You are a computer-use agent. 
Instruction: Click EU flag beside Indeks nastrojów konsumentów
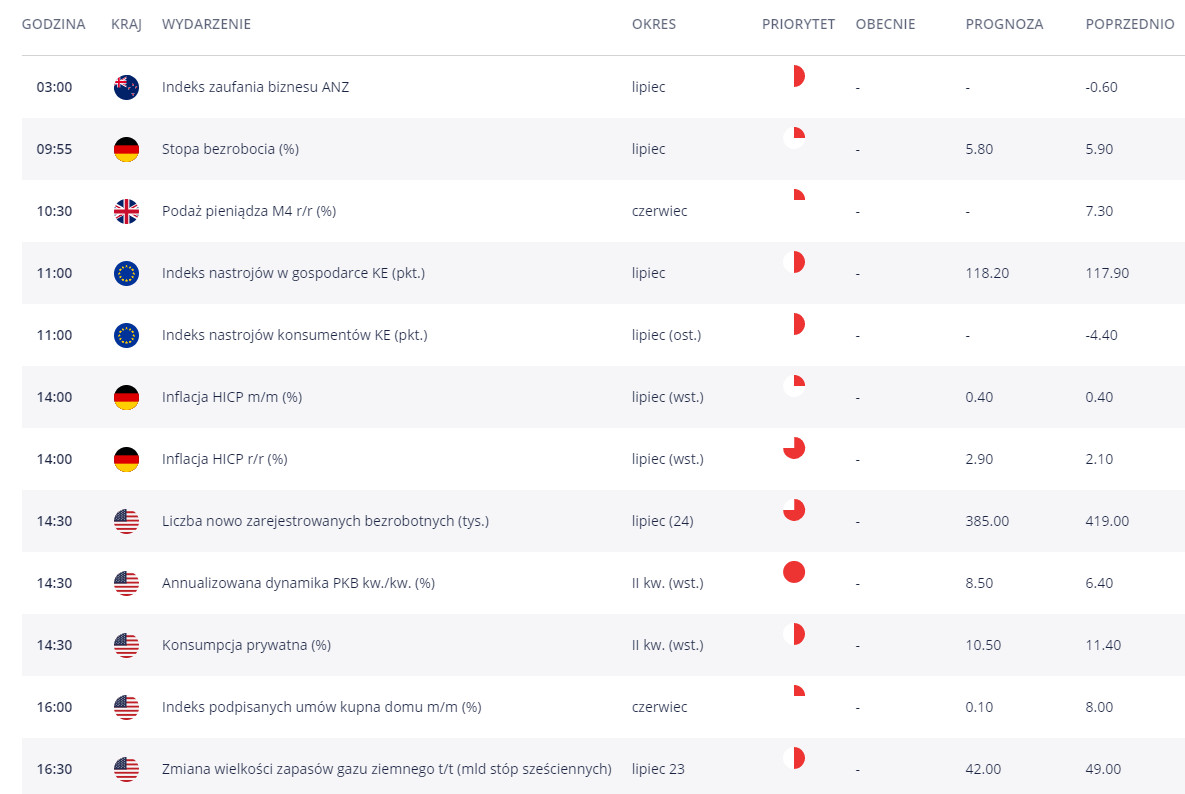126,335
